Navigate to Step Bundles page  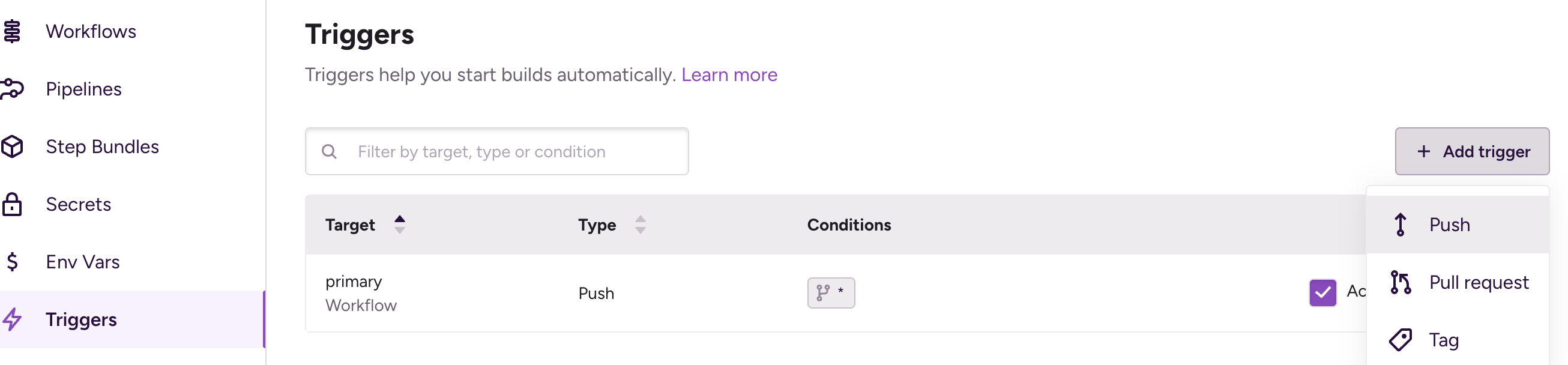point(102,146)
